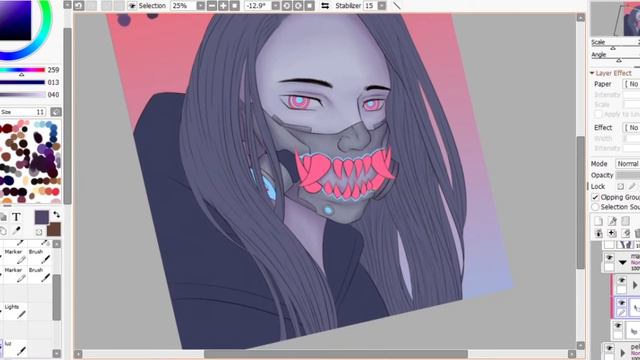Select the second-row Marker tool

pos(16,274)
